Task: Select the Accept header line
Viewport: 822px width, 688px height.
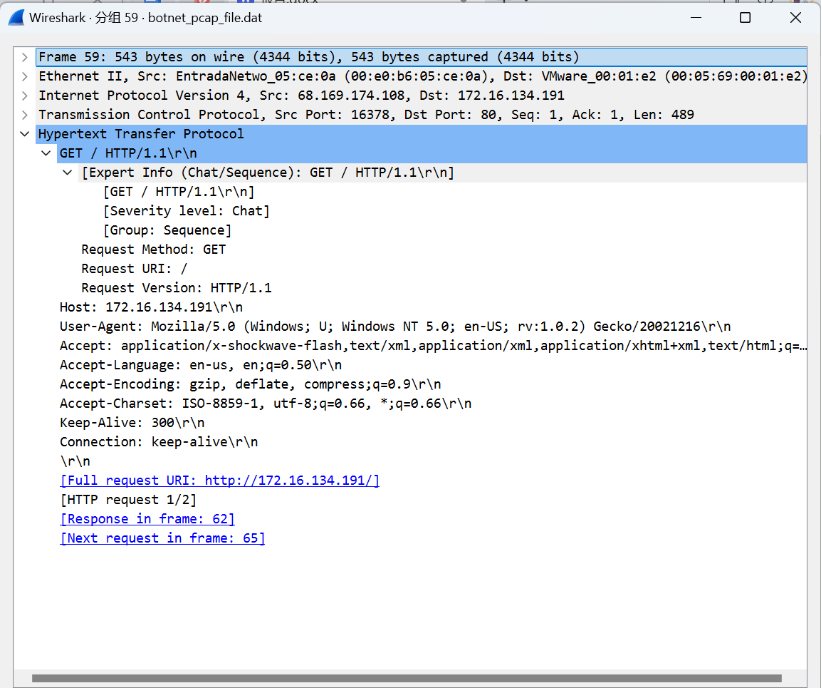Action: [433, 346]
